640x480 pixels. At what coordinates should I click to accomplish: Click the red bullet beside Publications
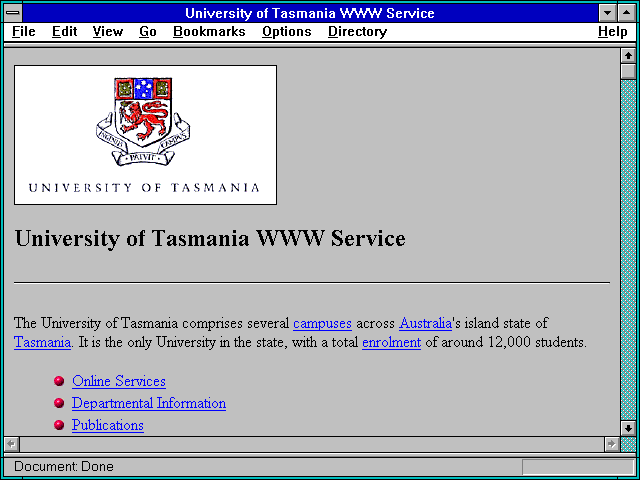coord(59,425)
